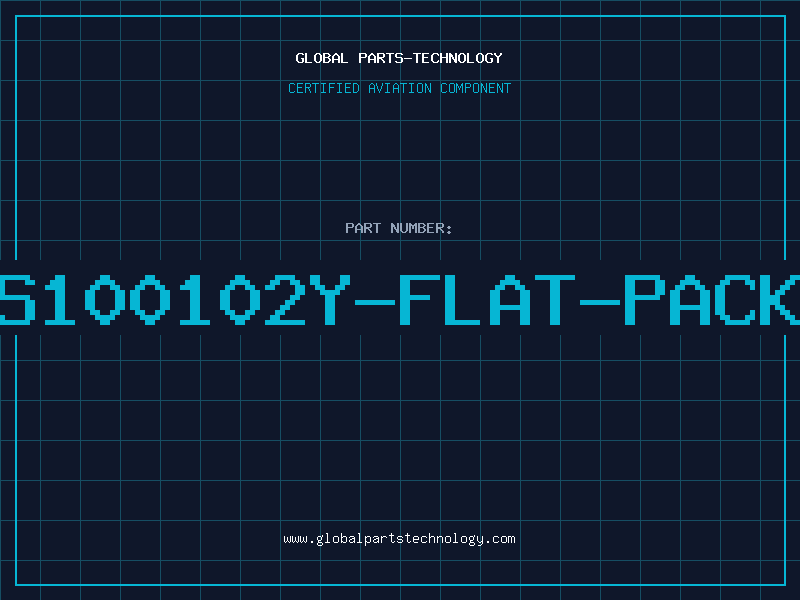800x600 pixels.
Task: Click the PACK segment of the part number
Action: click(x=712, y=299)
